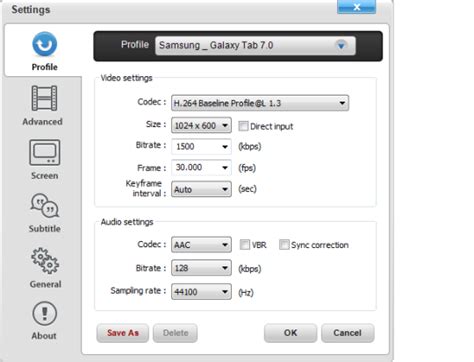Image resolution: width=474 pixels, height=362 pixels.
Task: Click the (sec) unit label
Action: [x=247, y=189]
